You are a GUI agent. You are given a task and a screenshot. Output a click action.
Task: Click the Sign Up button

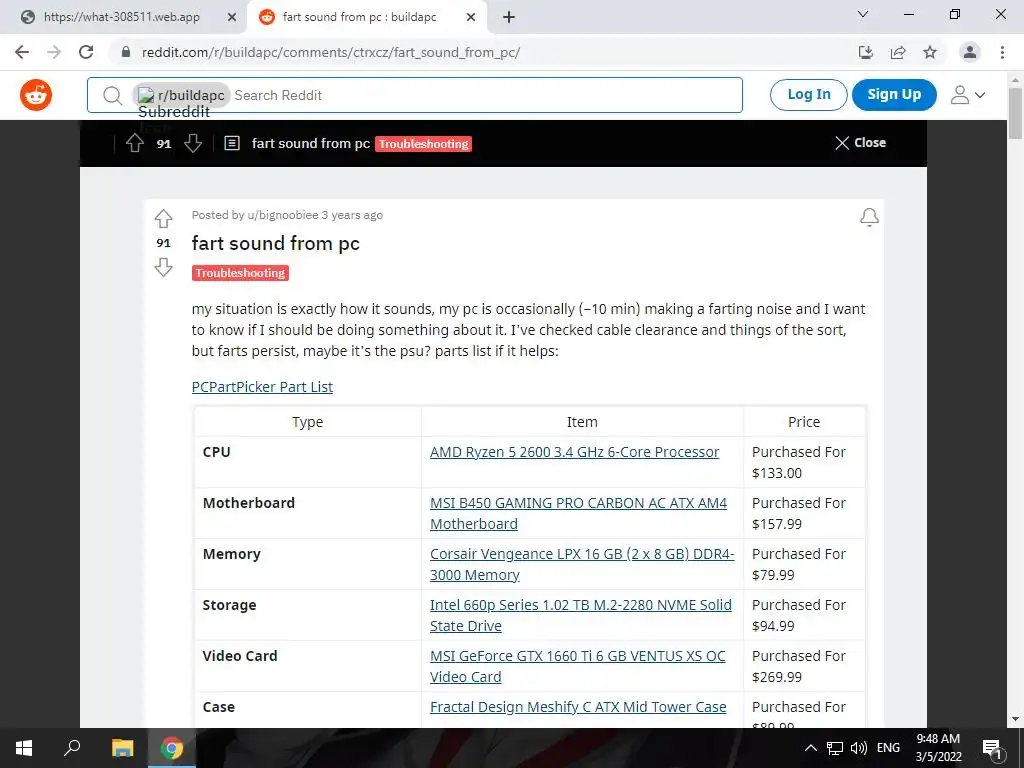click(x=894, y=95)
